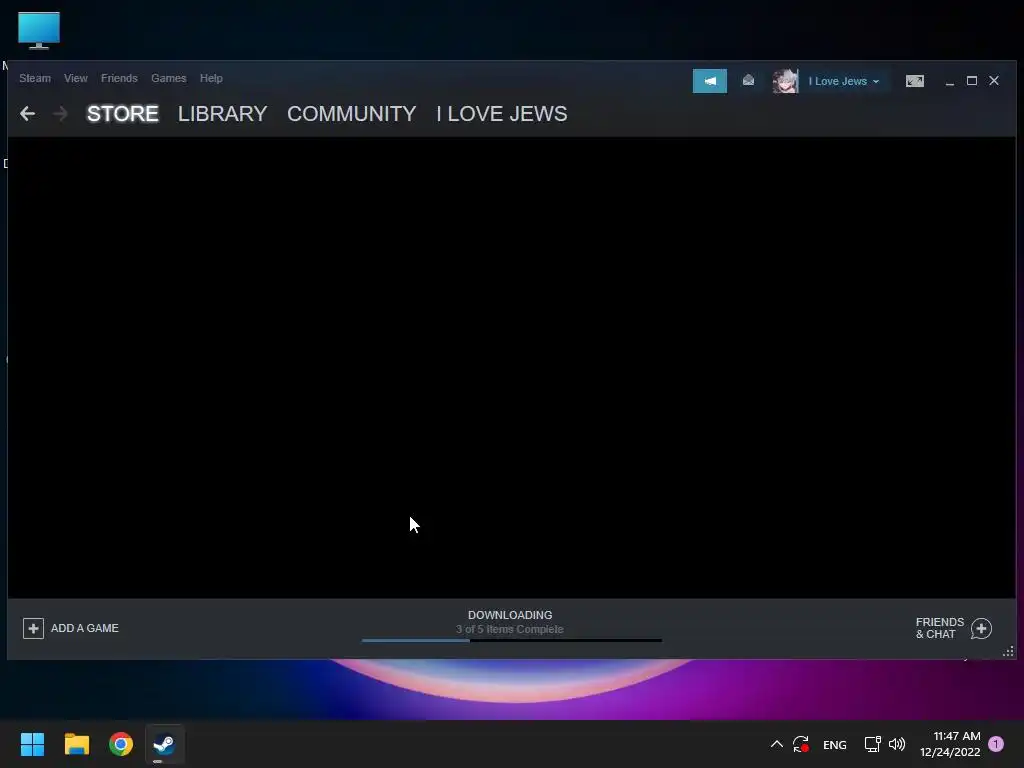Open the Friends menu
This screenshot has width=1024, height=768.
tap(119, 78)
